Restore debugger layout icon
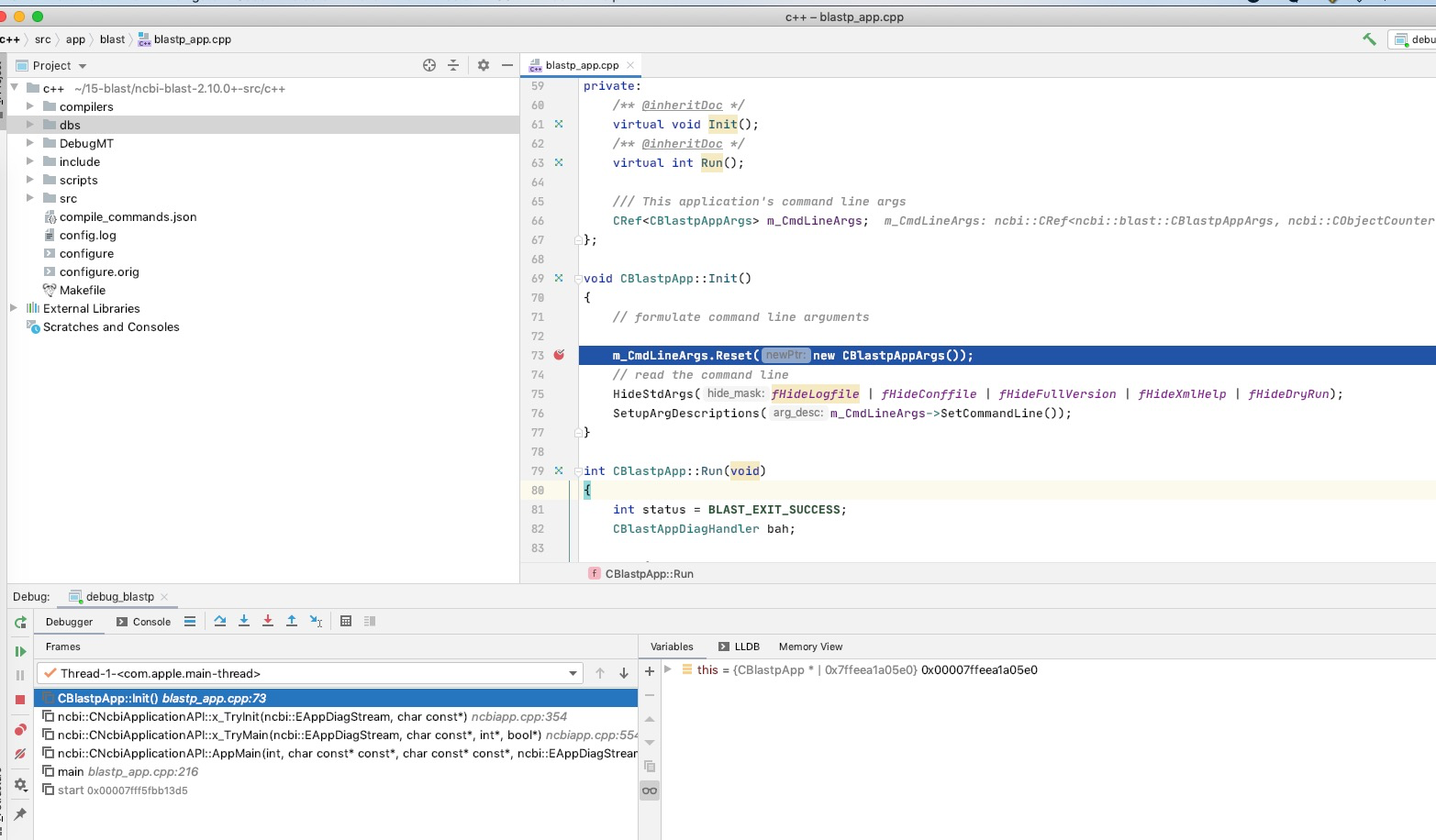Viewport: 1436px width, 840px height. [x=370, y=622]
